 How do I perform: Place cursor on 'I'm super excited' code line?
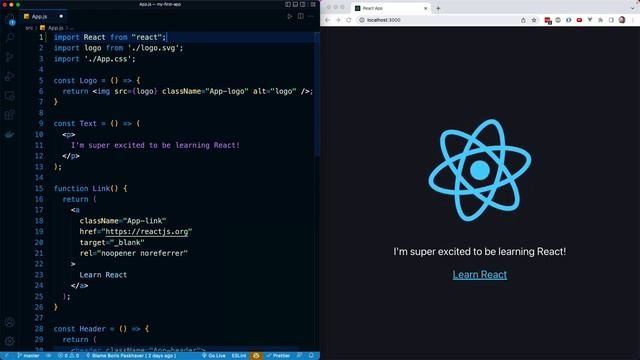pos(155,145)
